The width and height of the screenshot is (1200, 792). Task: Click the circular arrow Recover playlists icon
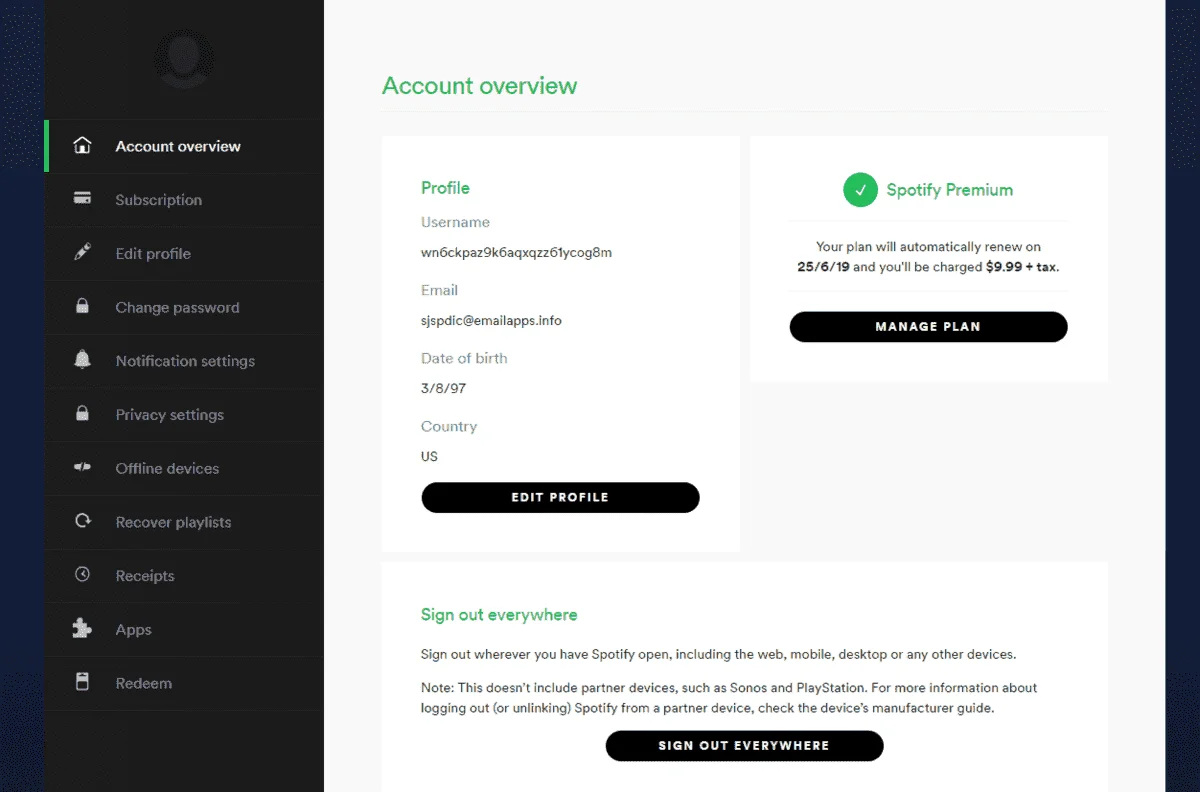83,521
